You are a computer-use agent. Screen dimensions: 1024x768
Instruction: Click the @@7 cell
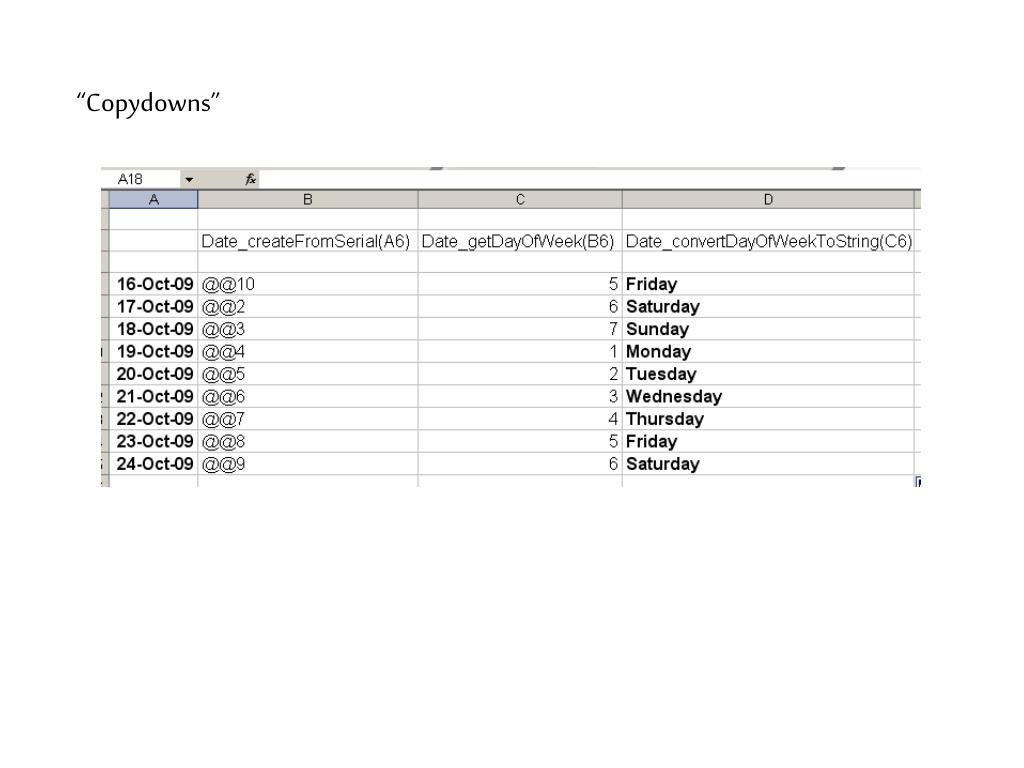point(308,419)
